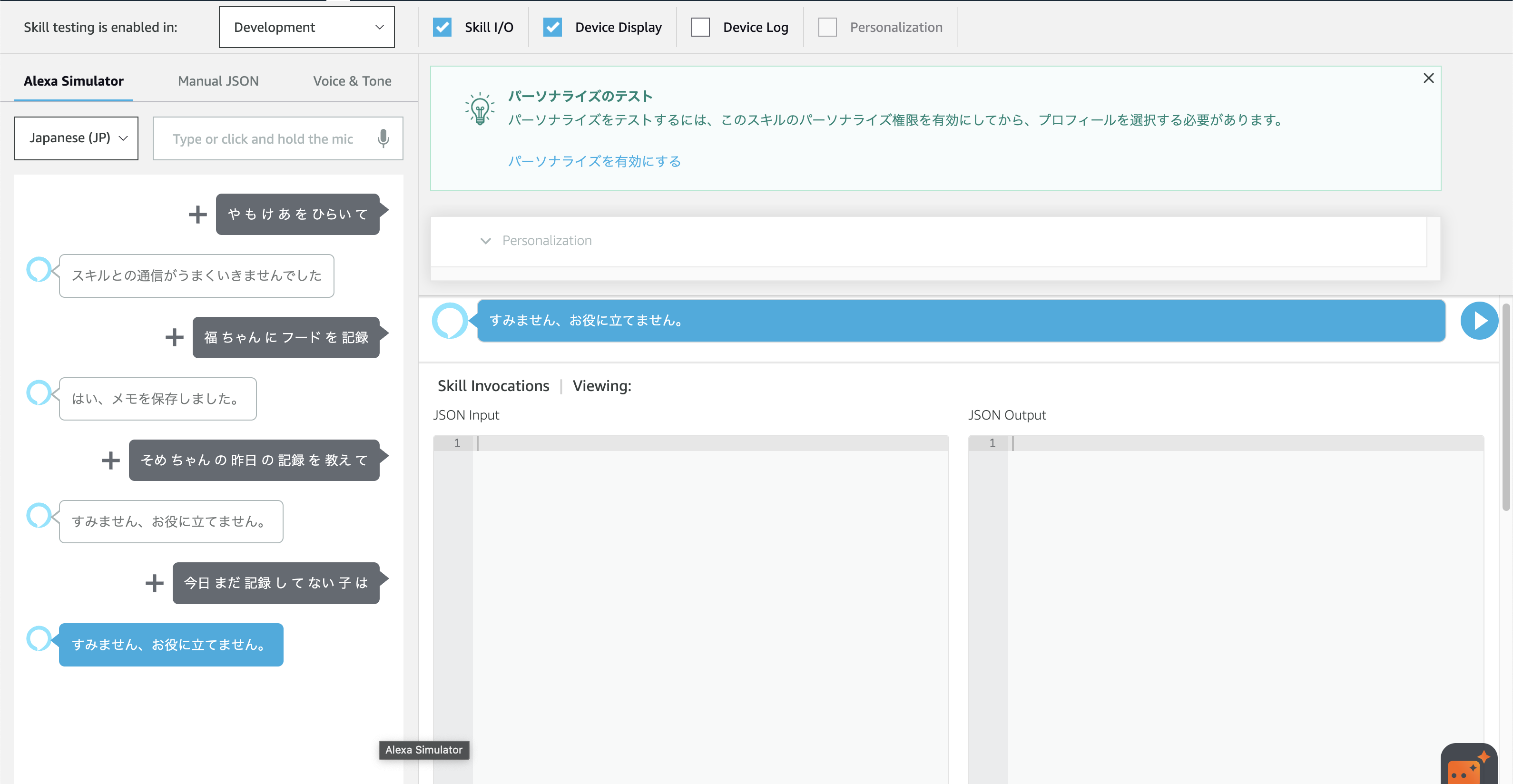Click plus icon beside やもけあをひらいて utterance
This screenshot has height=784, width=1513.
click(x=198, y=215)
